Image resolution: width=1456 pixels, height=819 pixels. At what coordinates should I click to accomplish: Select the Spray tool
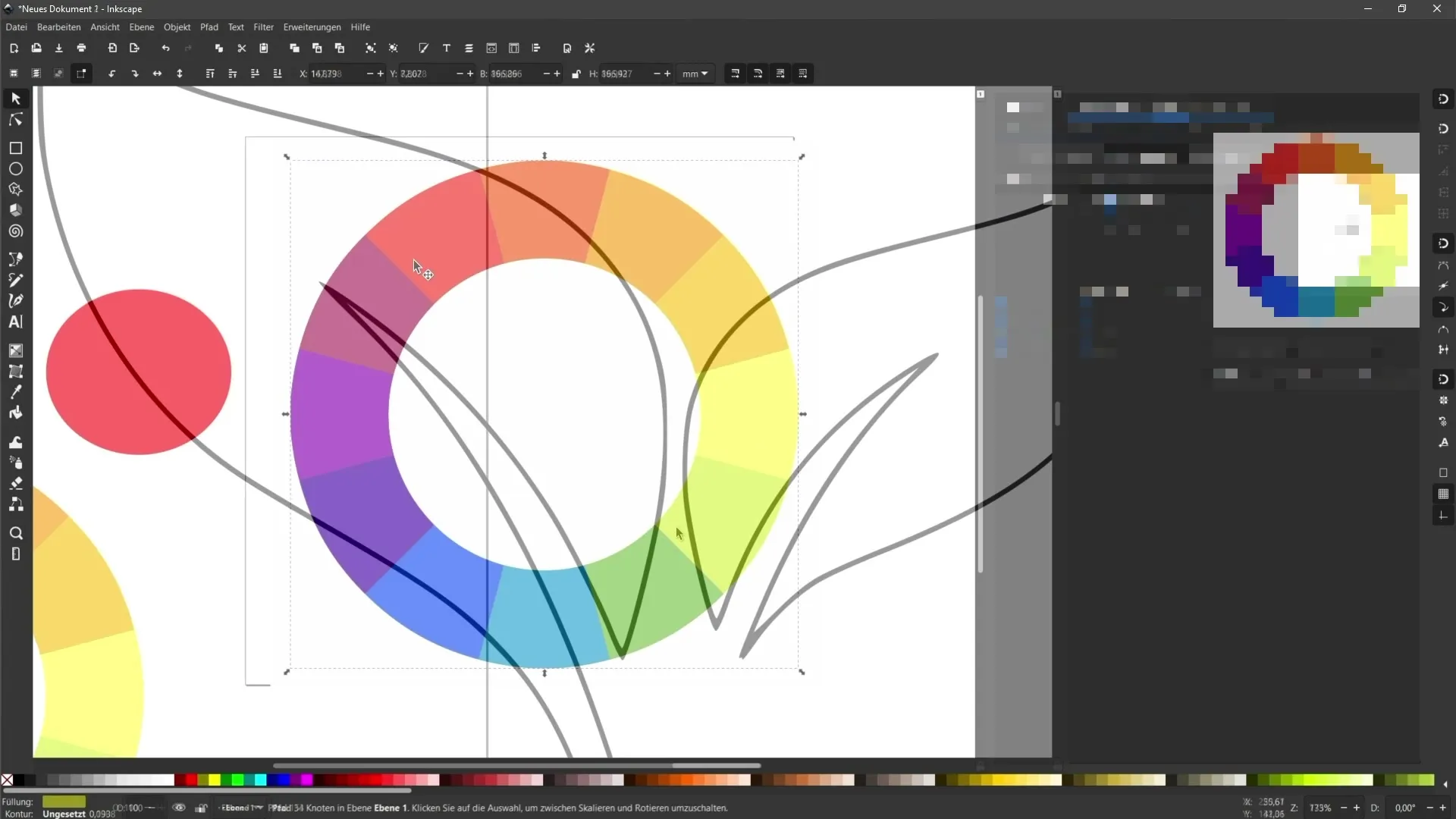tap(16, 463)
